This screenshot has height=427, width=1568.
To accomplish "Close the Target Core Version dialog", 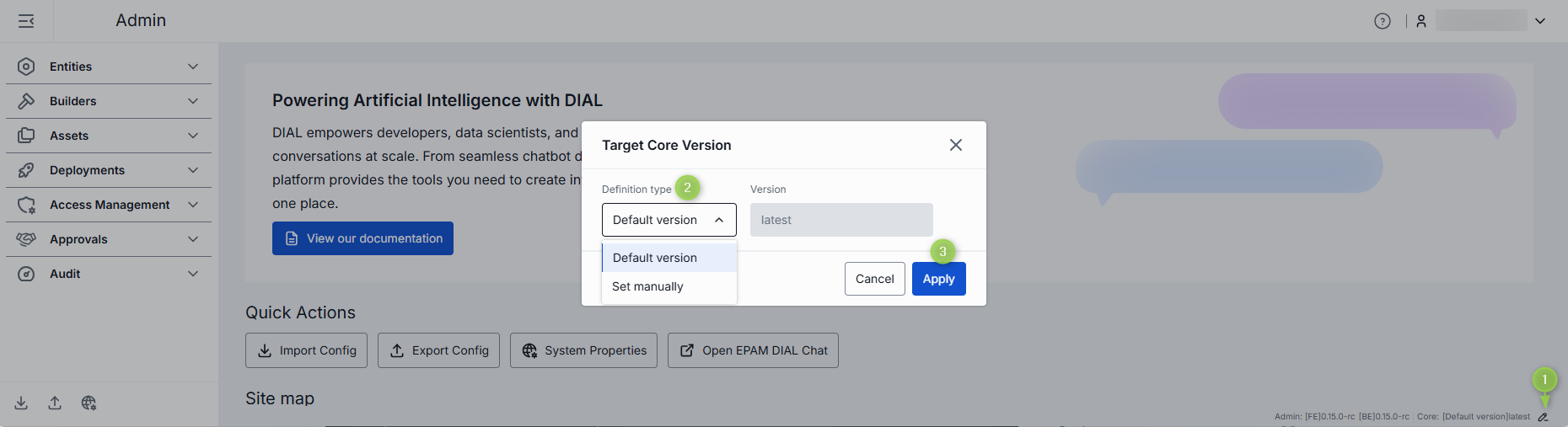I will (955, 145).
